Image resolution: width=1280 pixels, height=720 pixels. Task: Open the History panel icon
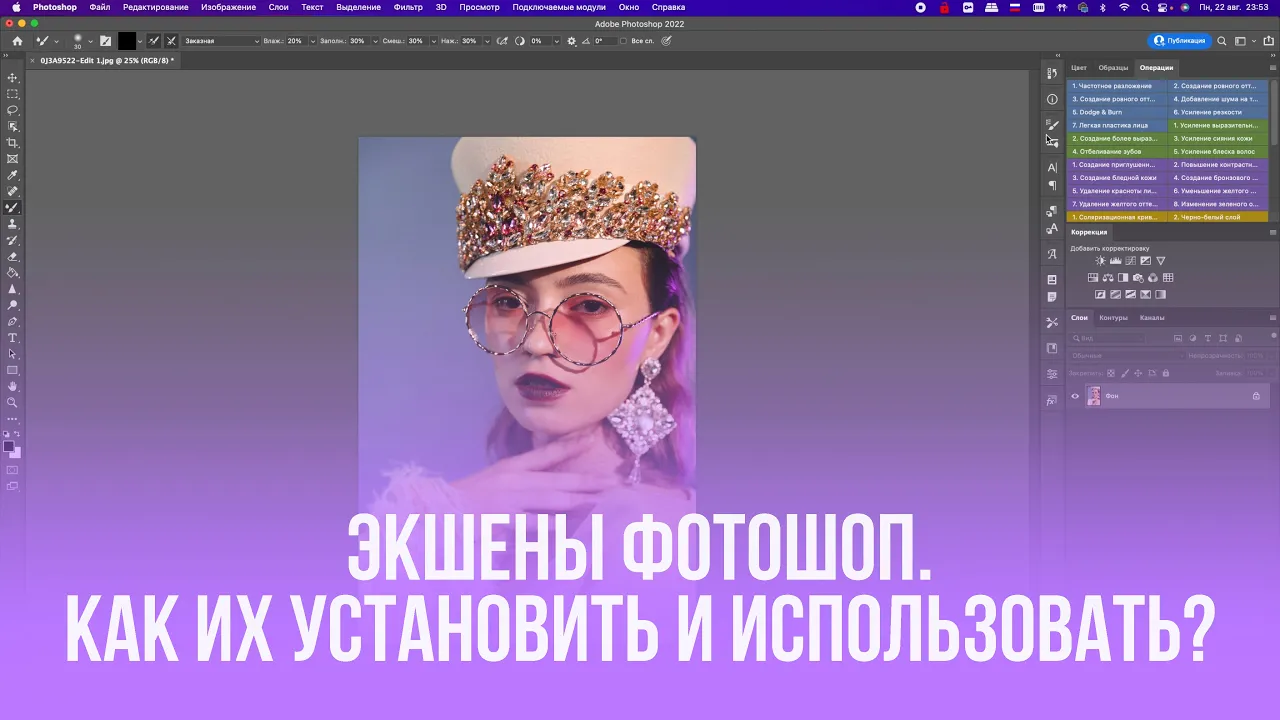1052,74
